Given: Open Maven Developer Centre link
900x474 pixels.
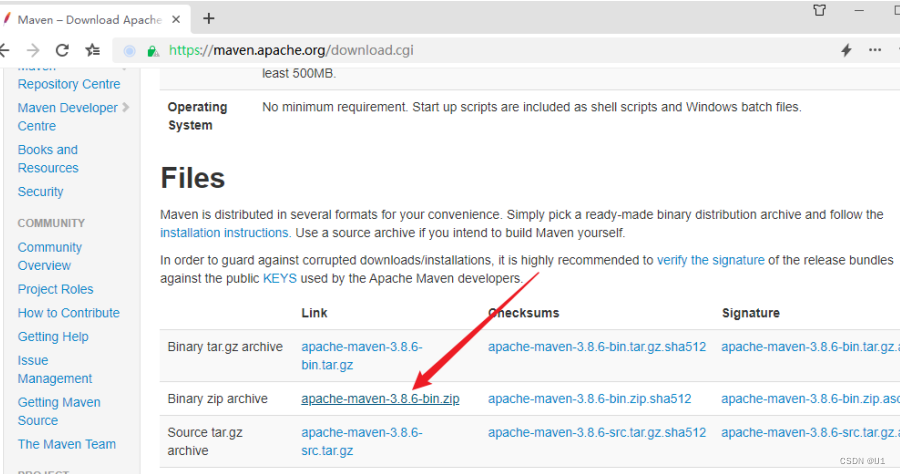Looking at the screenshot, I should click(67, 116).
